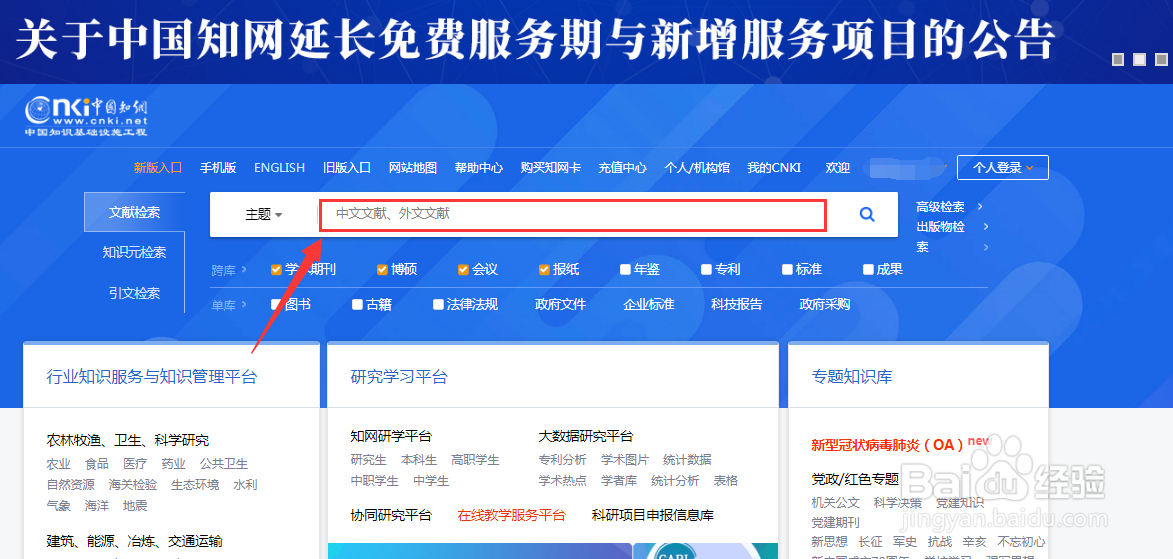Check the 法律法规 checkbox
1173x559 pixels.
[x=438, y=305]
